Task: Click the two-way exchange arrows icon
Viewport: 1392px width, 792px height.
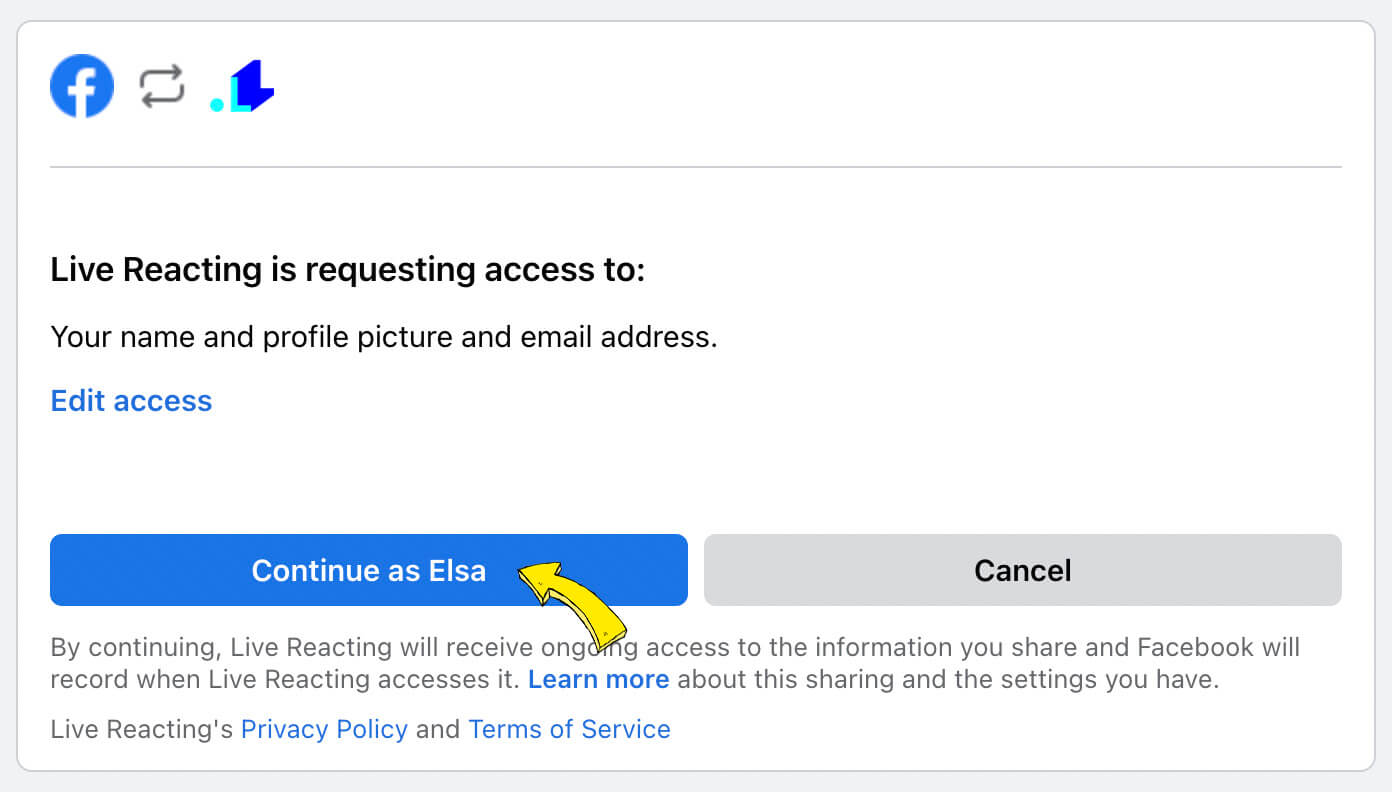Action: 162,86
